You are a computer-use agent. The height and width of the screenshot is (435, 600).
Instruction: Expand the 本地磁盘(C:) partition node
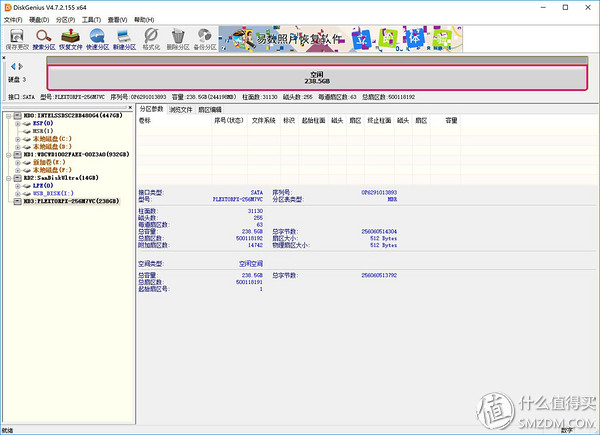[18, 139]
